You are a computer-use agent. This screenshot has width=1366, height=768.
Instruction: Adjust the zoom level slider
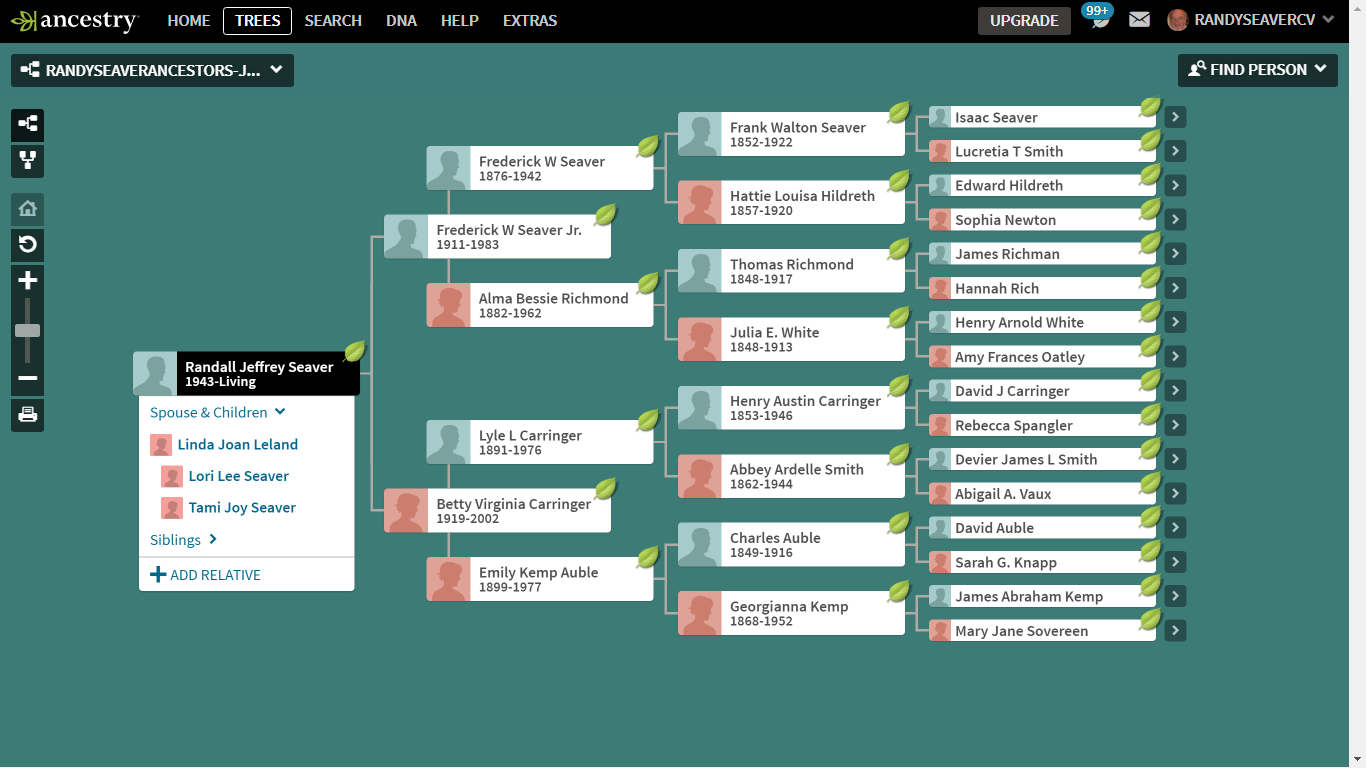point(27,330)
